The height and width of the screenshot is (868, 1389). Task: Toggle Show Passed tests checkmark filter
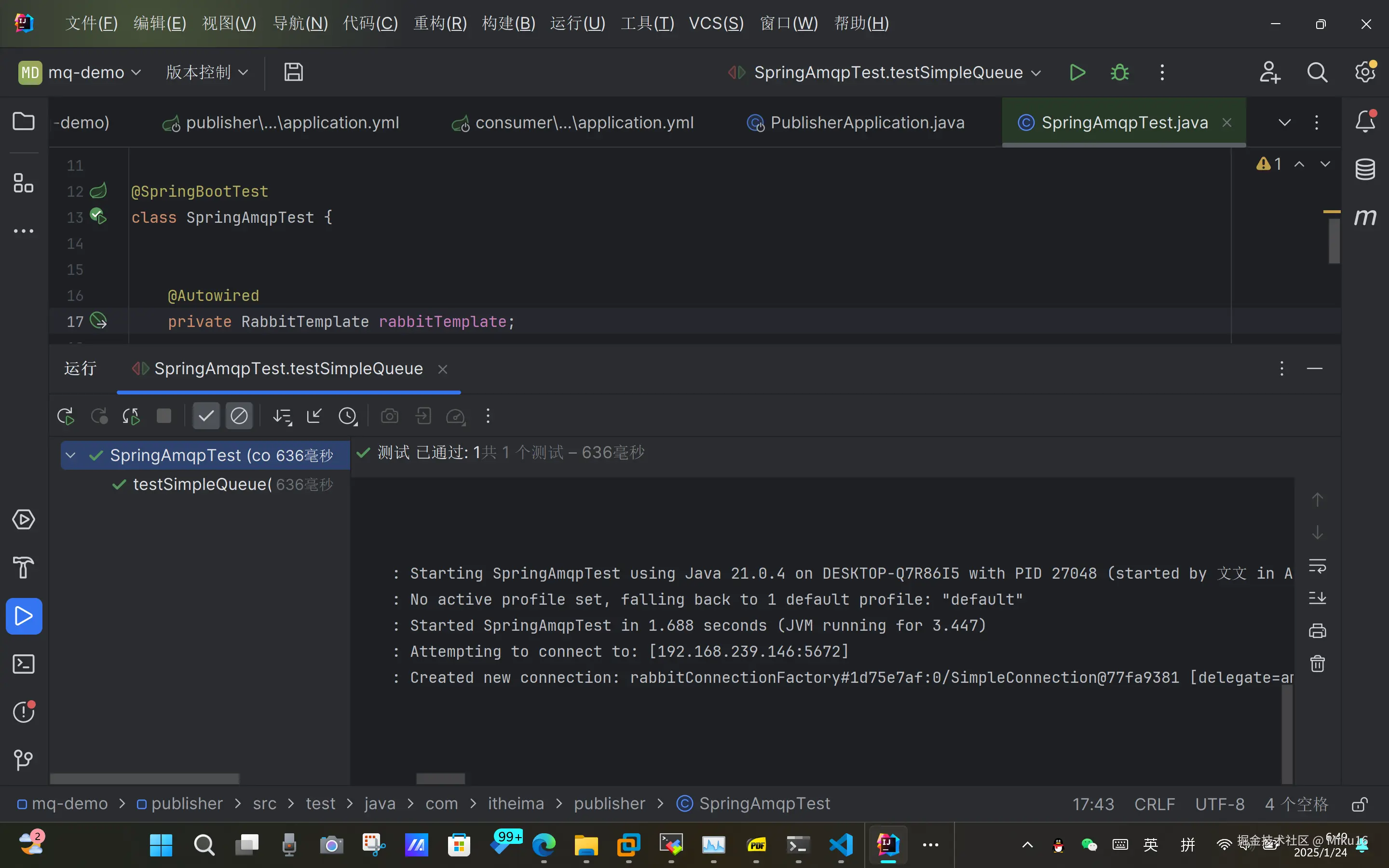(205, 416)
